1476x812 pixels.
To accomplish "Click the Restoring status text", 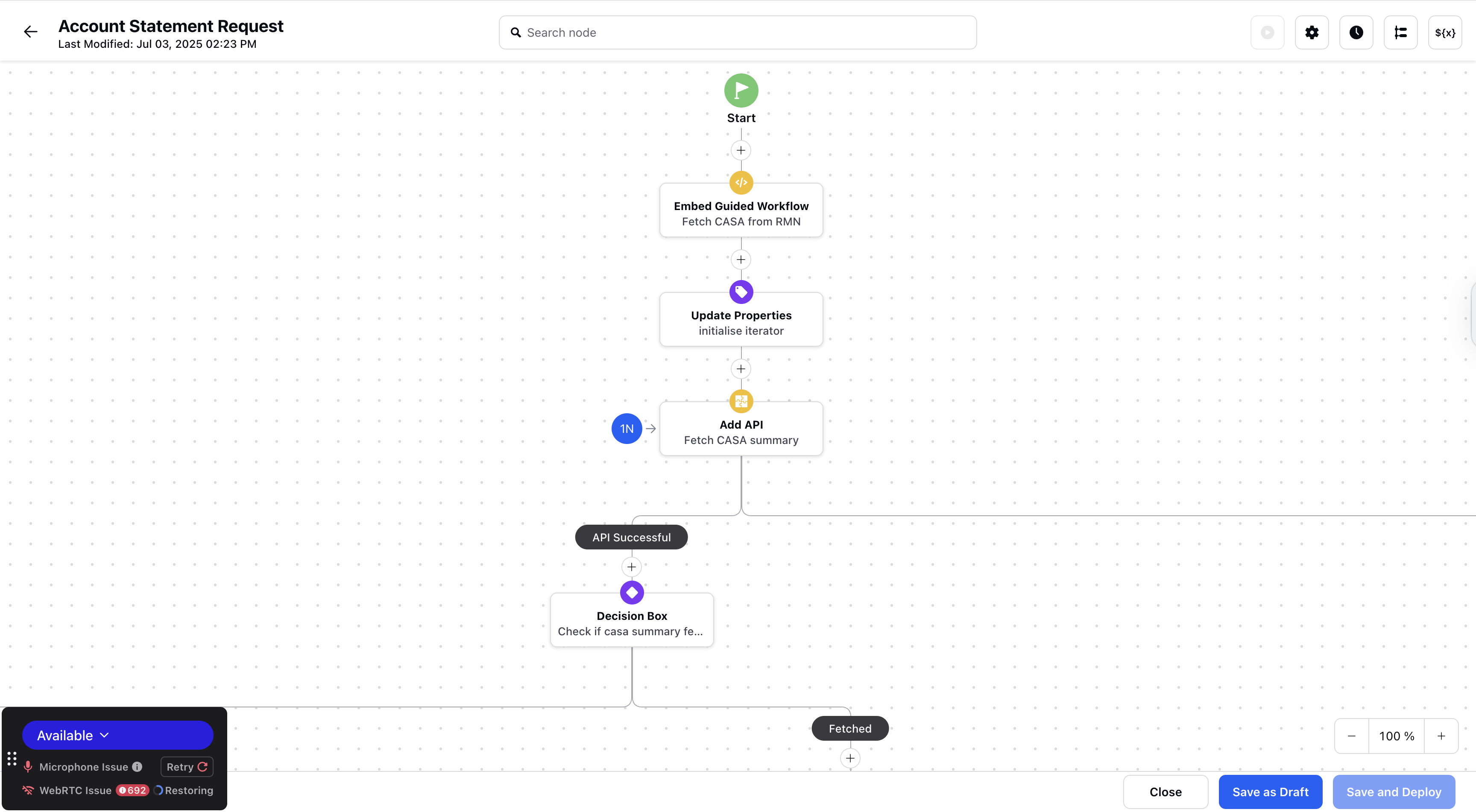I will (x=189, y=790).
